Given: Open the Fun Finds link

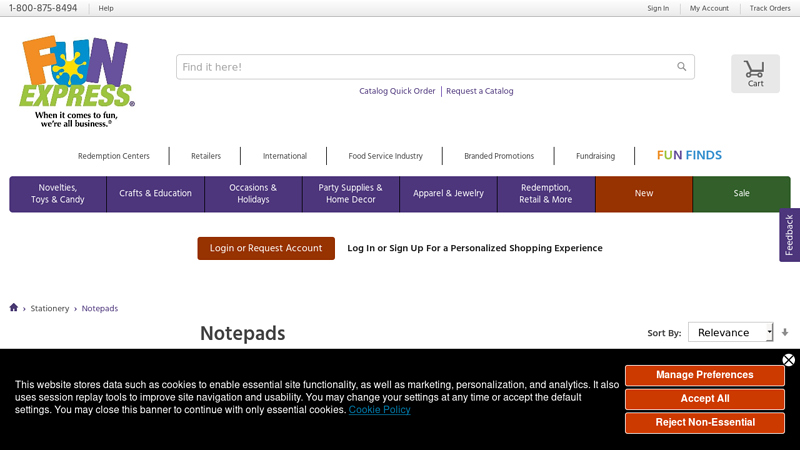Looking at the screenshot, I should (x=689, y=156).
